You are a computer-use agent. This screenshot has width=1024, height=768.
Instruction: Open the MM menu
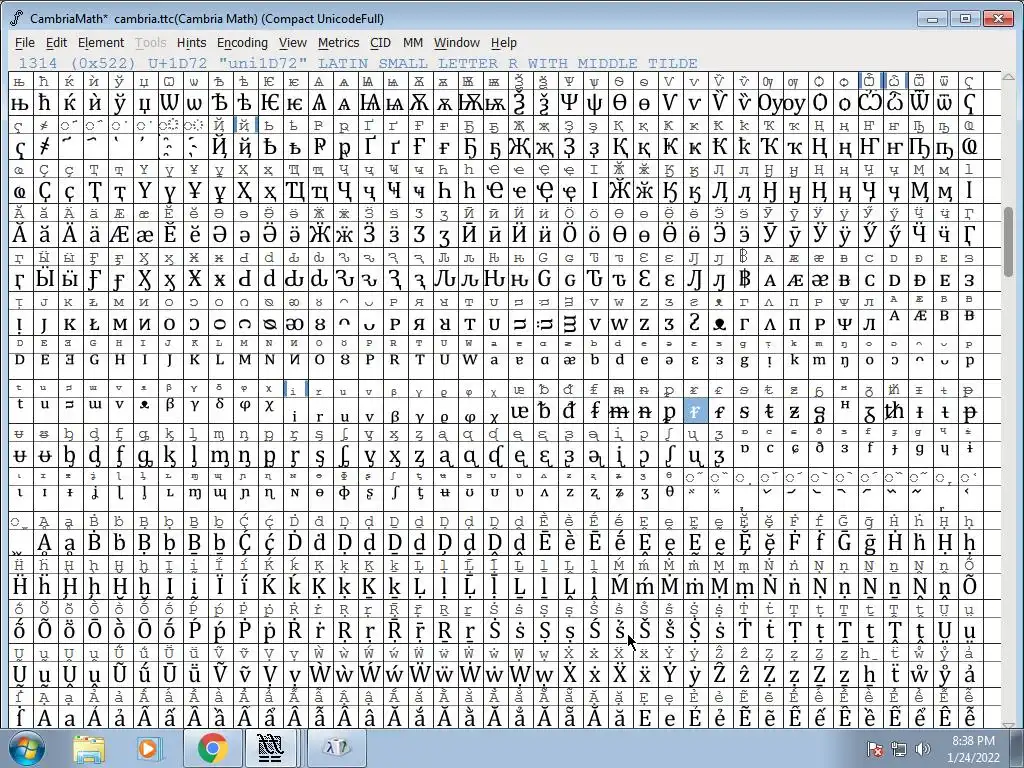[x=413, y=43]
